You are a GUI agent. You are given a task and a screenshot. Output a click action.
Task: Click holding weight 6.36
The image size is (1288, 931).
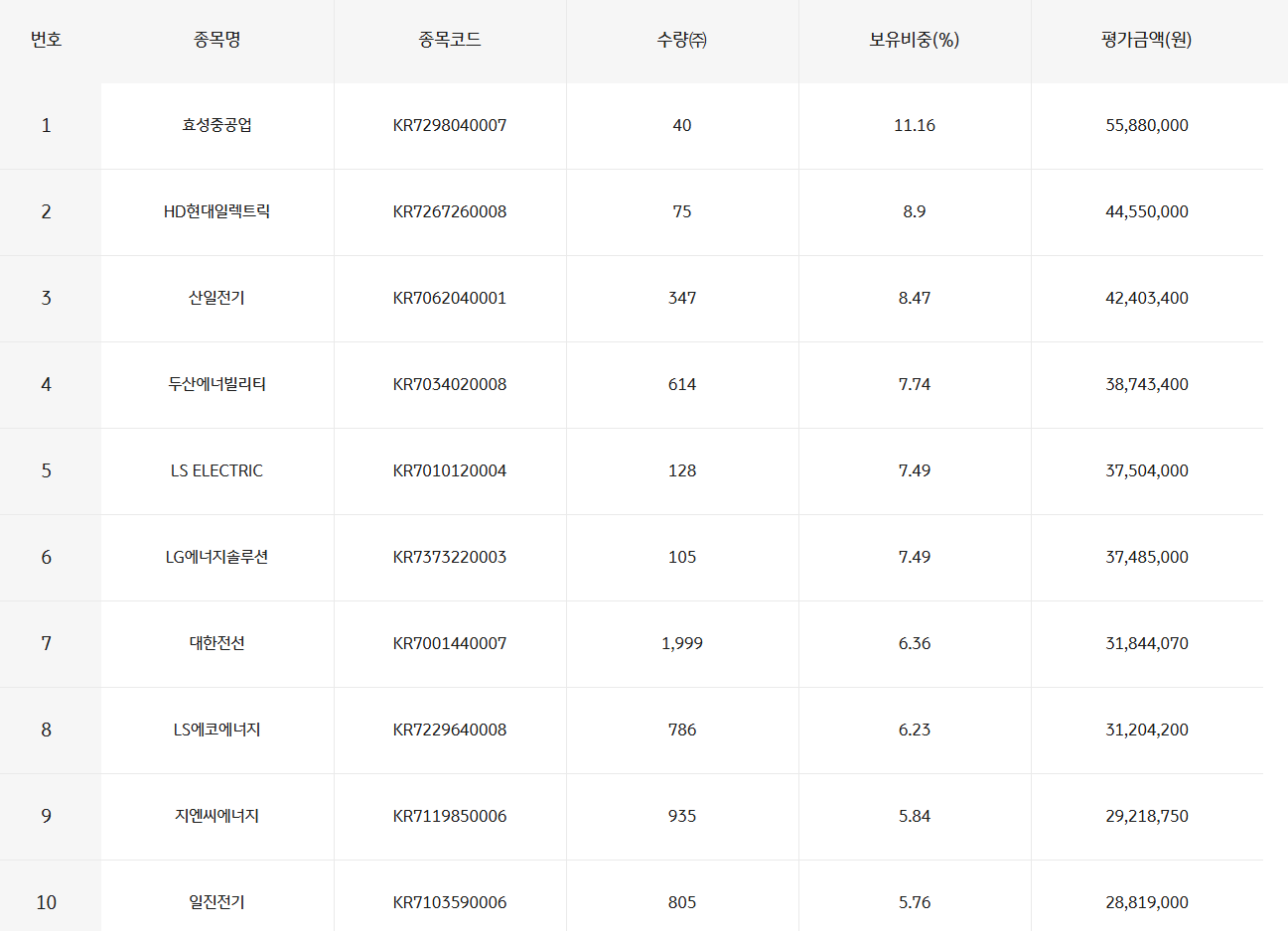[x=915, y=643]
